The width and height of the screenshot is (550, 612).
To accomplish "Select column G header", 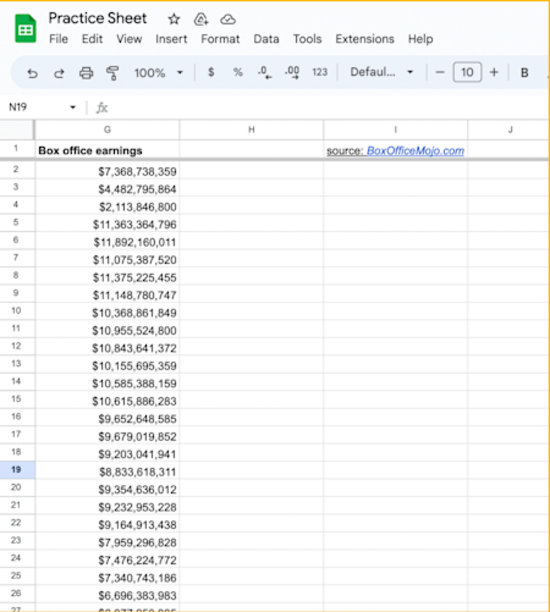I will click(x=107, y=130).
